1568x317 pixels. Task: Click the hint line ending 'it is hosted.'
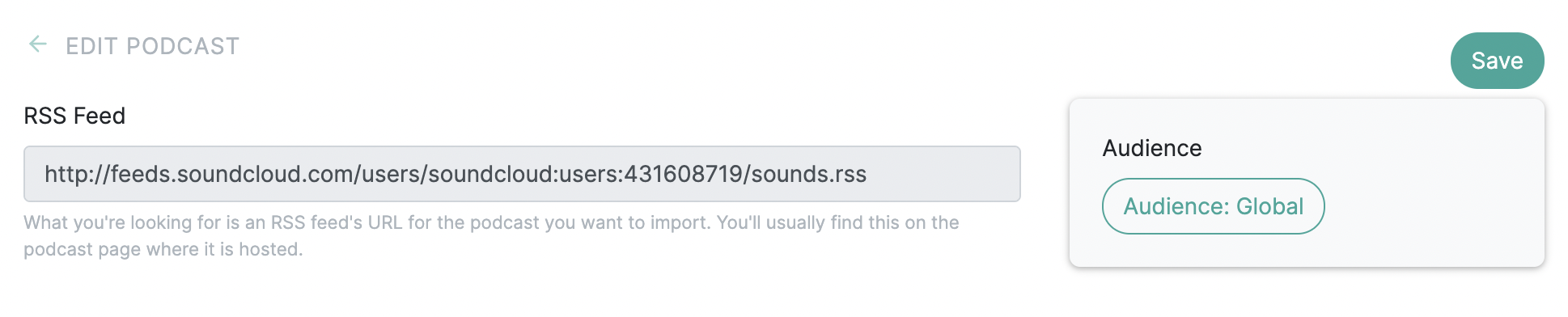(163, 249)
